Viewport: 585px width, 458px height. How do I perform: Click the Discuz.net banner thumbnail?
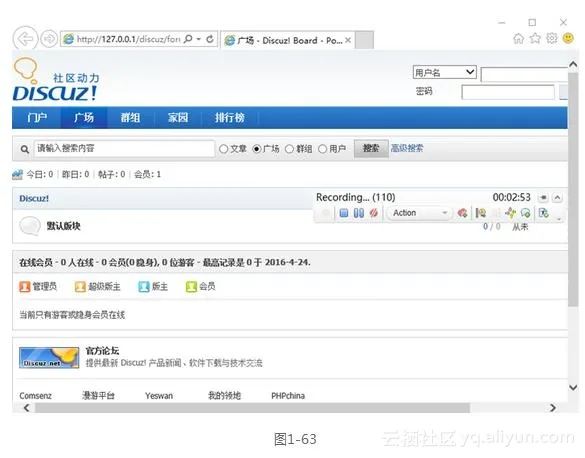tap(49, 358)
